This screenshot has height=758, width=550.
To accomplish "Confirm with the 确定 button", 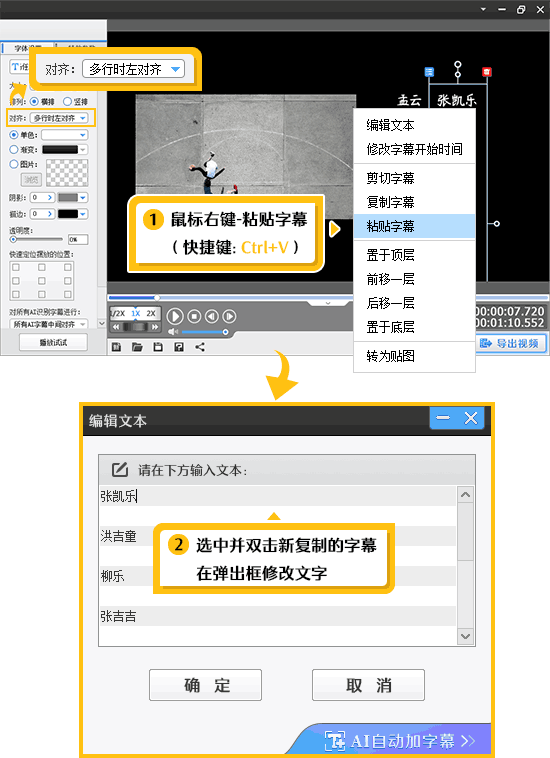I will [x=205, y=685].
